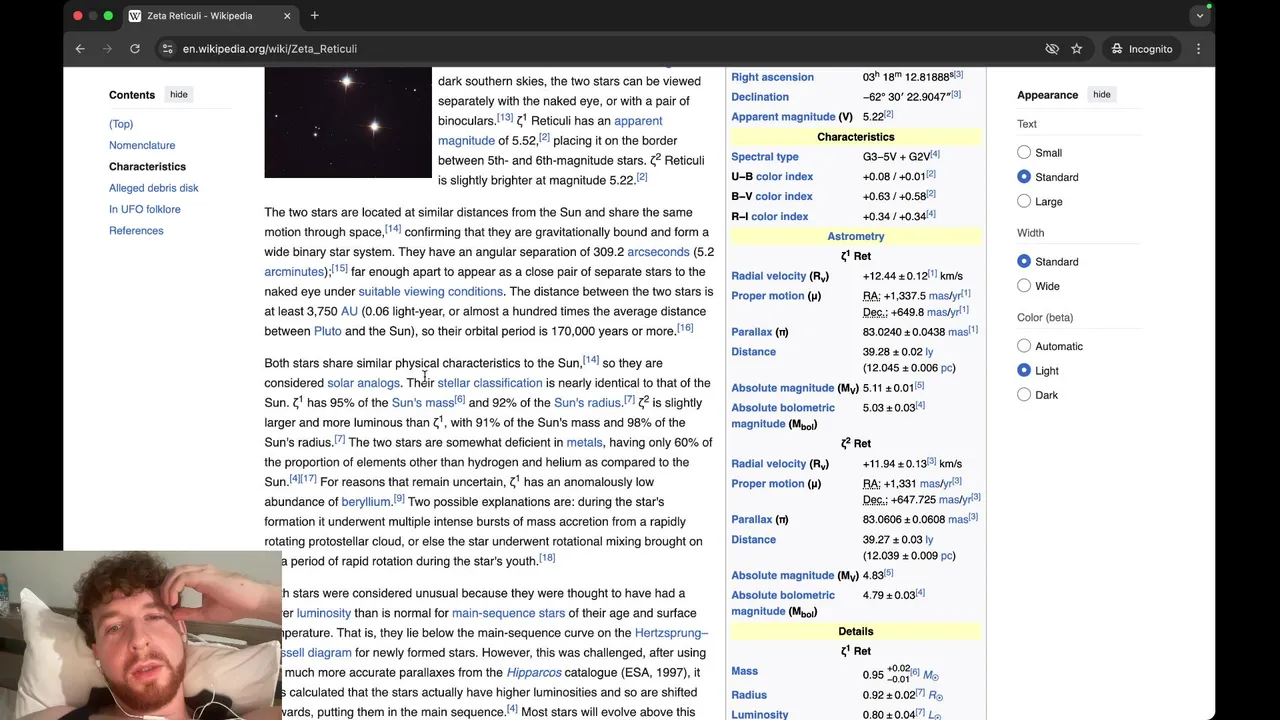Image resolution: width=1280 pixels, height=720 pixels.
Task: View site information icon in address bar
Action: click(168, 48)
